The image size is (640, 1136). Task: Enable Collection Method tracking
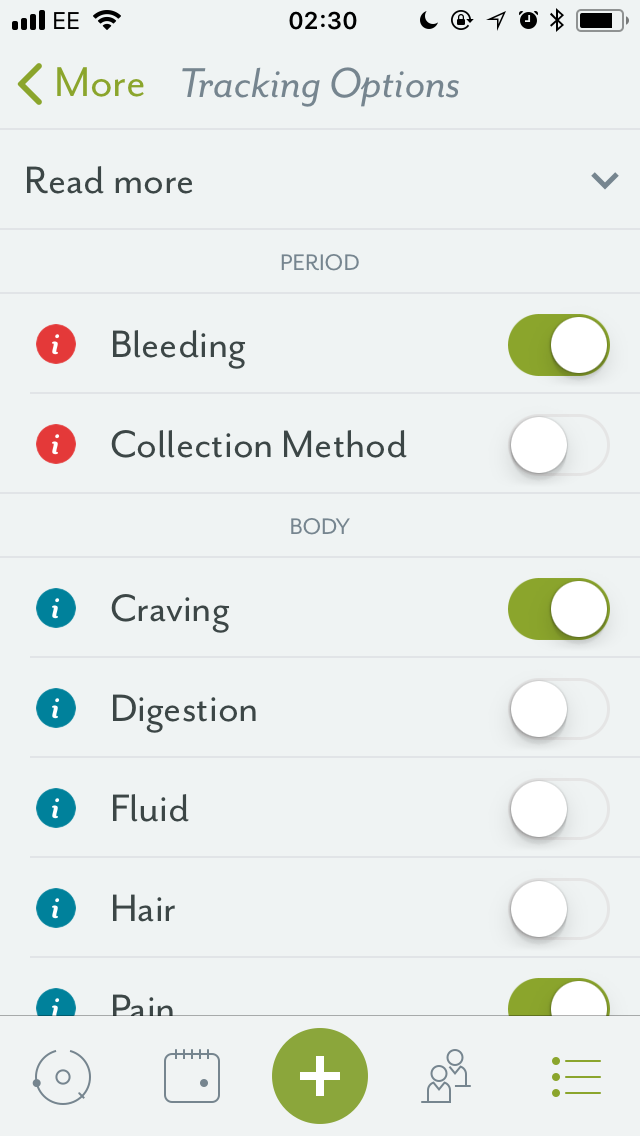(559, 445)
